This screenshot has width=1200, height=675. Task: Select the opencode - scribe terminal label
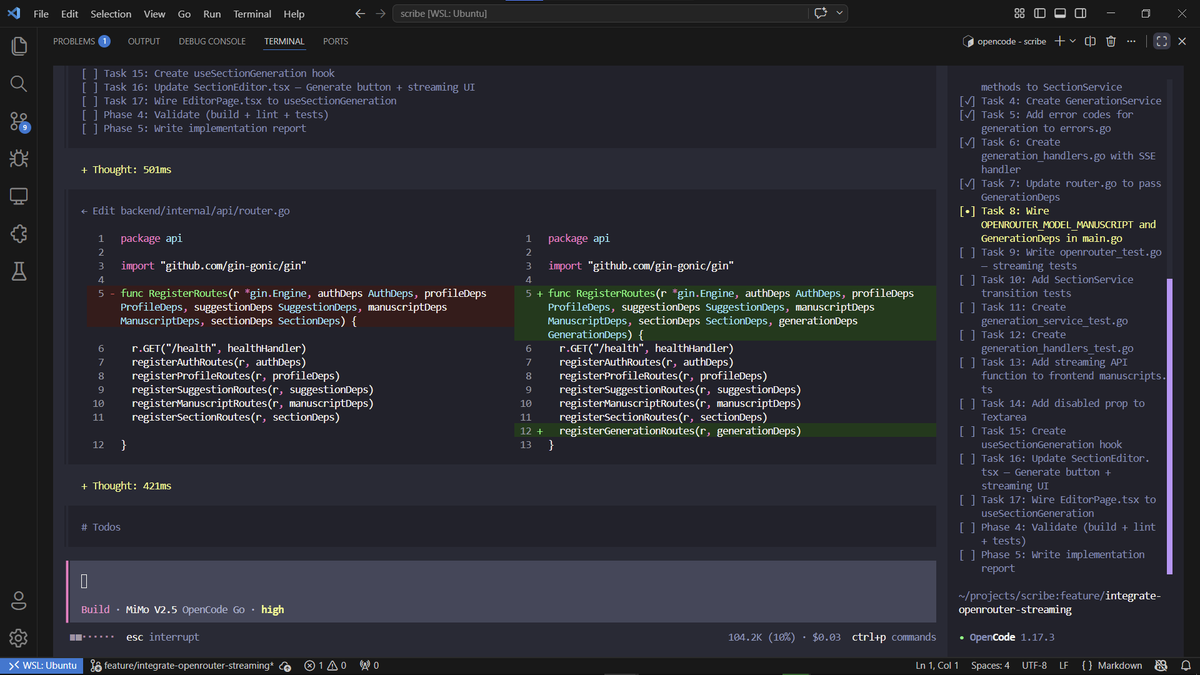click(x=1004, y=41)
